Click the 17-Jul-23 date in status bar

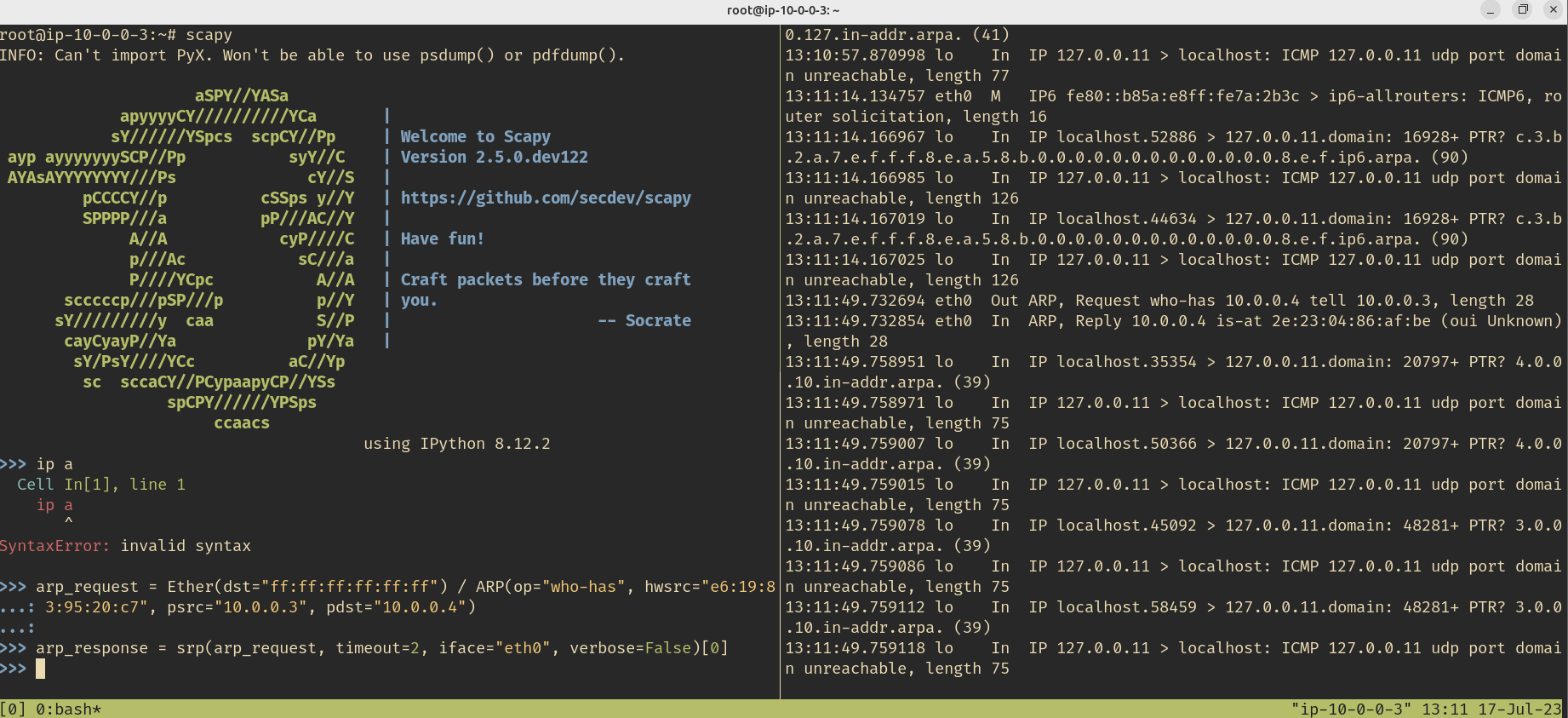tap(1520, 709)
